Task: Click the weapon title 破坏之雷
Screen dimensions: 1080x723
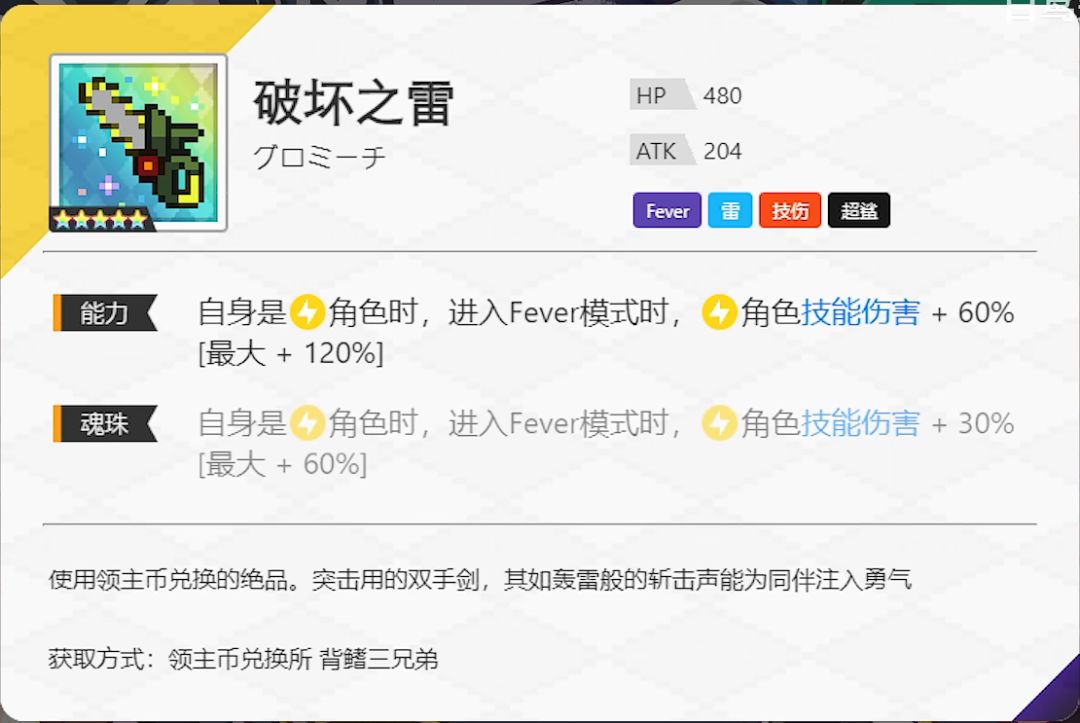Action: pyautogui.click(x=353, y=103)
